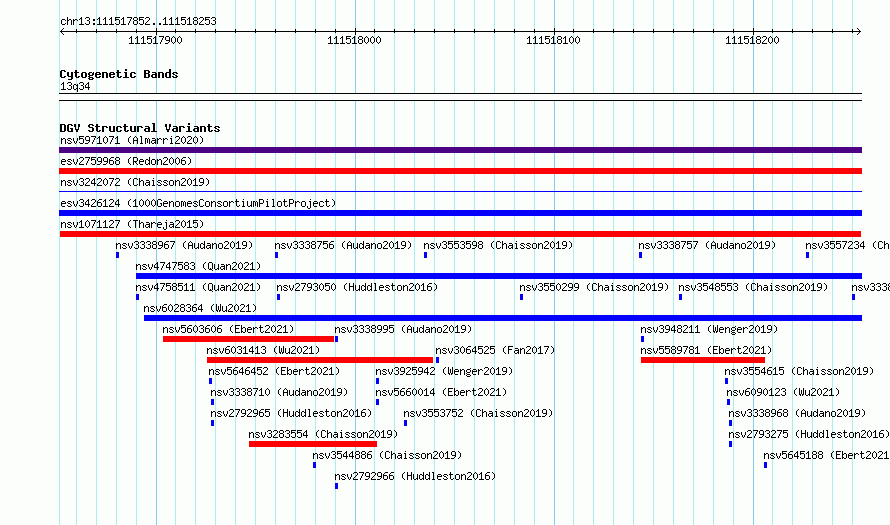Select nsv2792966 (Huddleston2016) variant label
Image resolution: width=890 pixels, height=525 pixels.
point(415,476)
